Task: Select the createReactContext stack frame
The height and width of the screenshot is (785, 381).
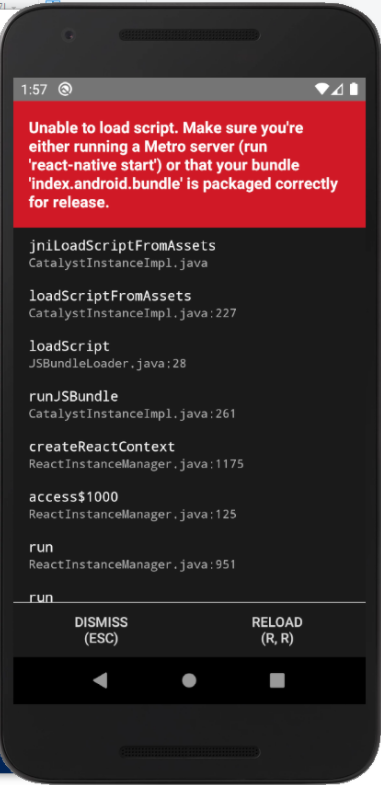Action: (189, 455)
